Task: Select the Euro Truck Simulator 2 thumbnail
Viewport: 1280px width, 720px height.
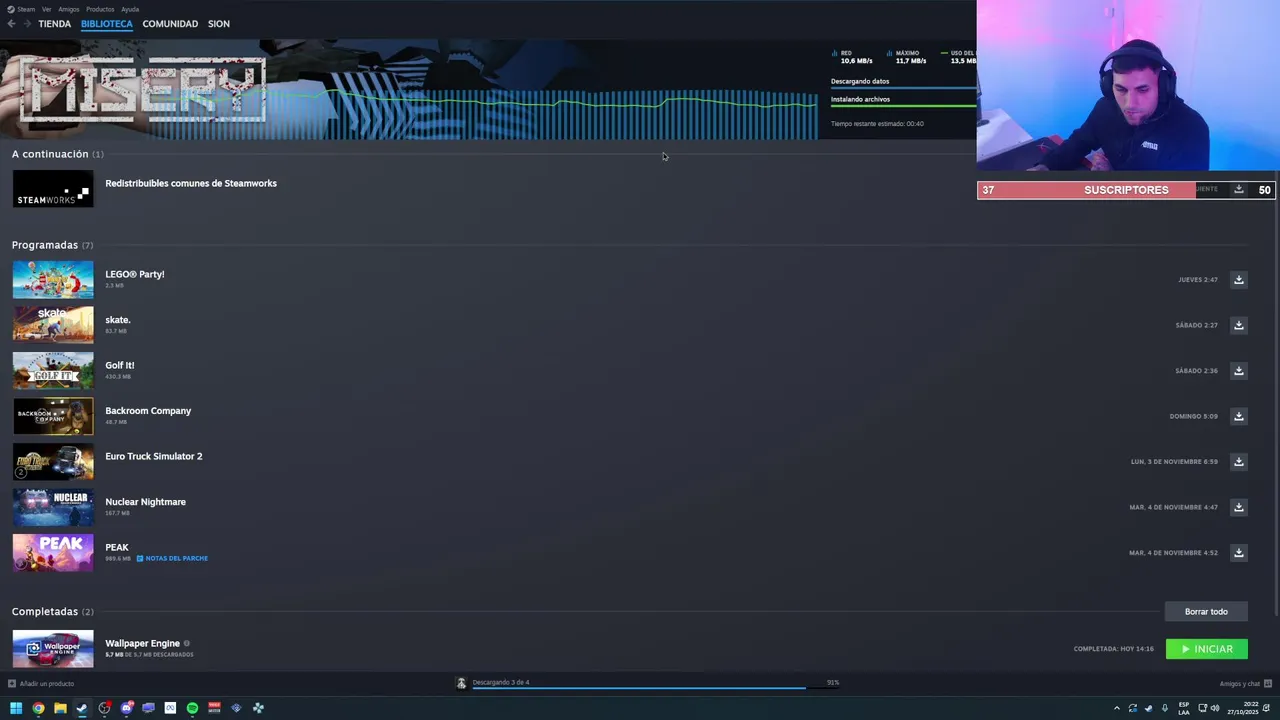Action: coord(53,462)
